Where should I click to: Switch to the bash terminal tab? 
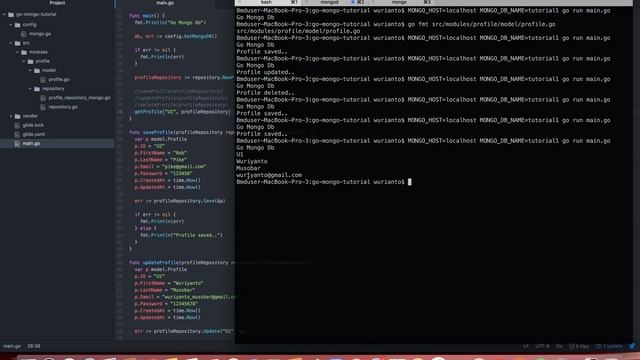click(269, 2)
